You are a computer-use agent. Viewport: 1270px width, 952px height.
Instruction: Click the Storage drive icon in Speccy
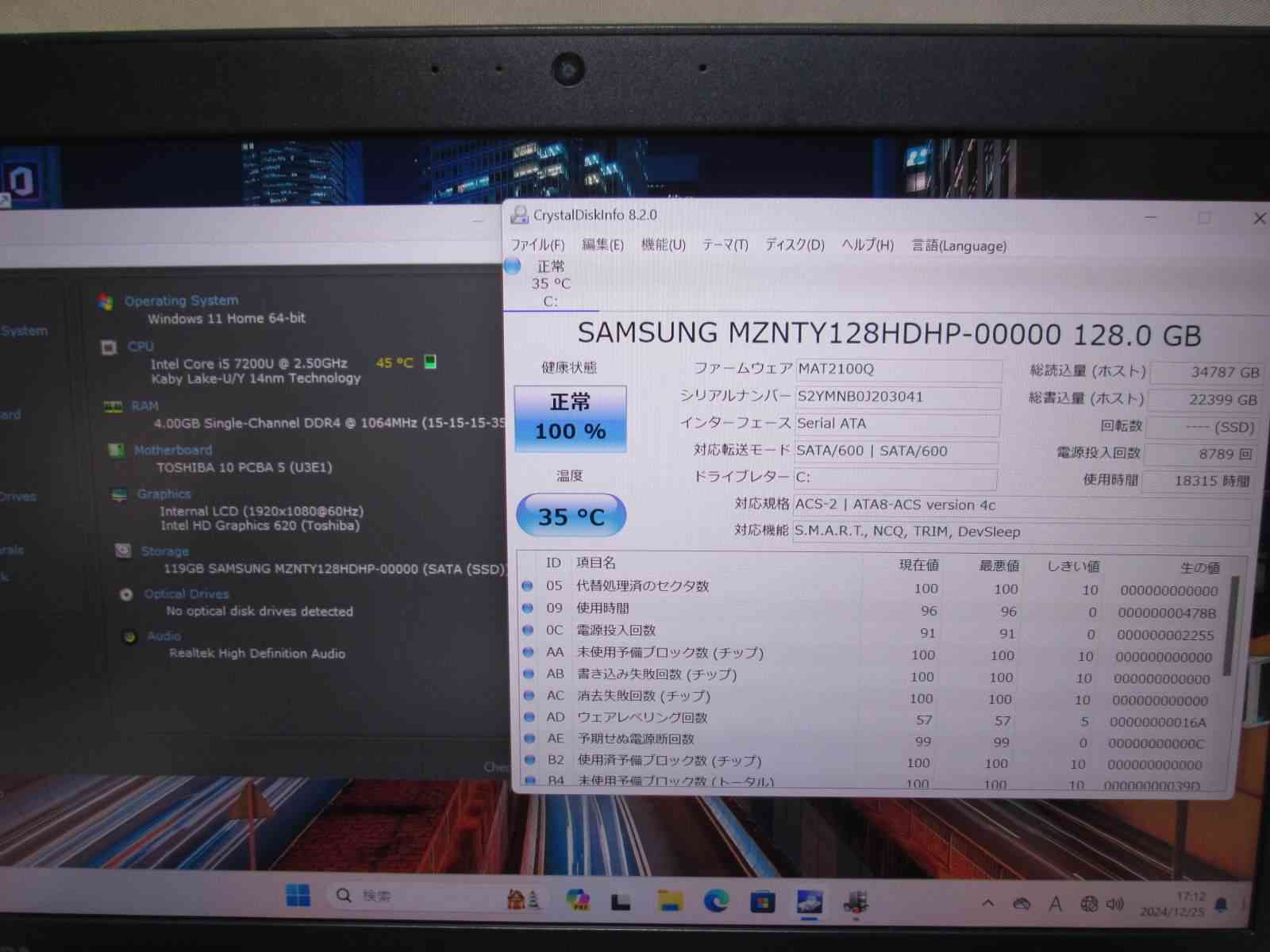123,551
